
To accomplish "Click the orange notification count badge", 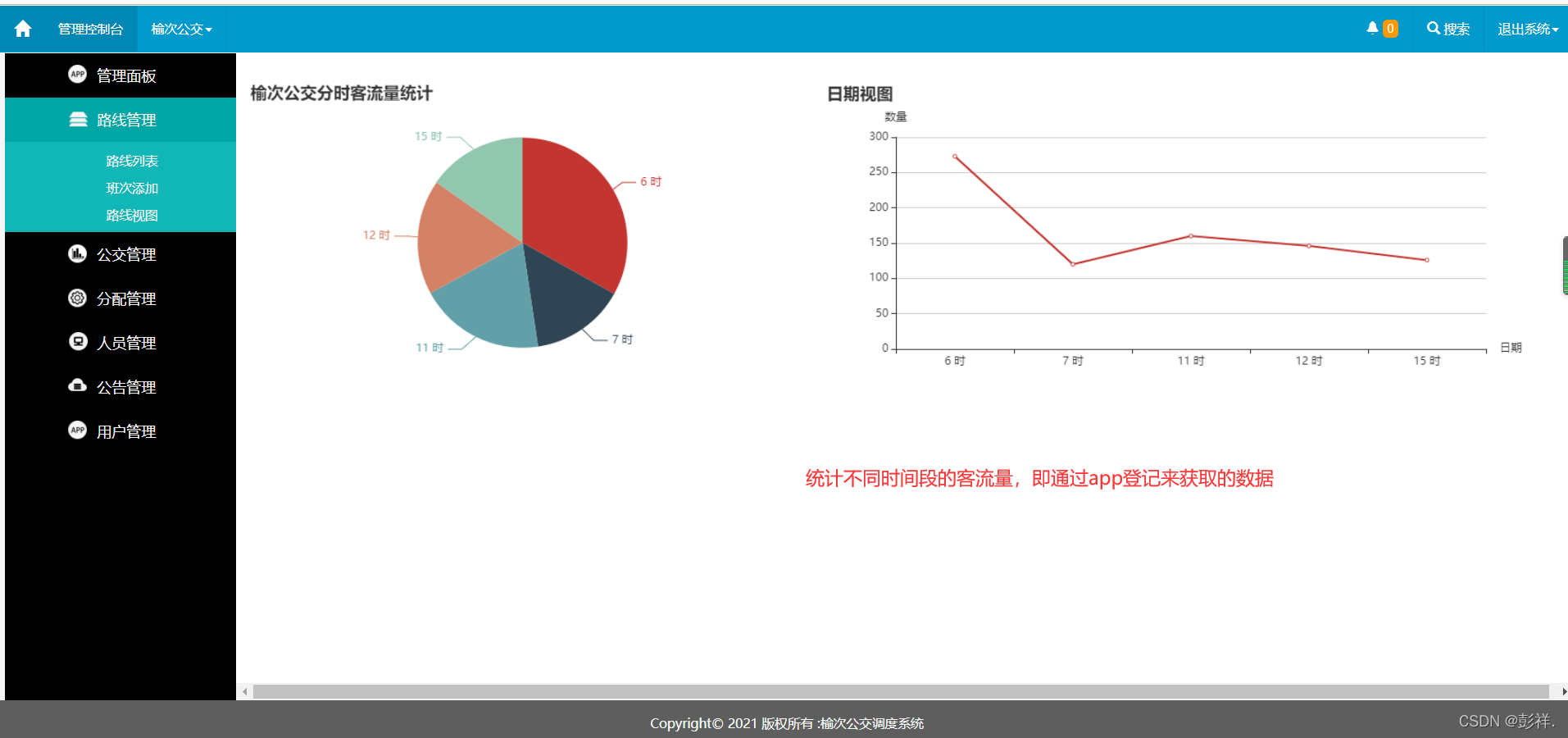I will 1390,29.
